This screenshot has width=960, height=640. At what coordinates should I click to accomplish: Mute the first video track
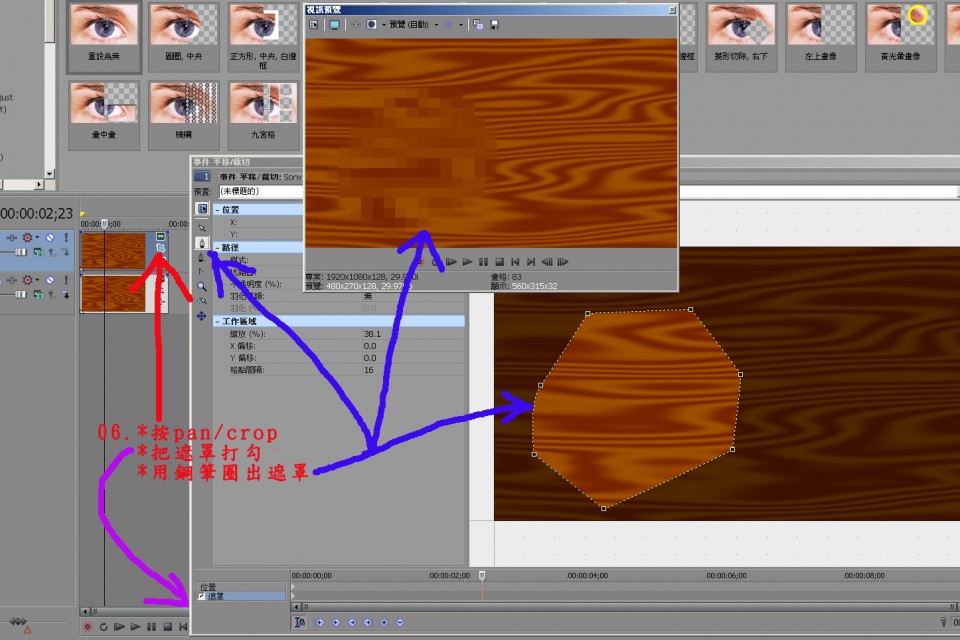(x=48, y=237)
